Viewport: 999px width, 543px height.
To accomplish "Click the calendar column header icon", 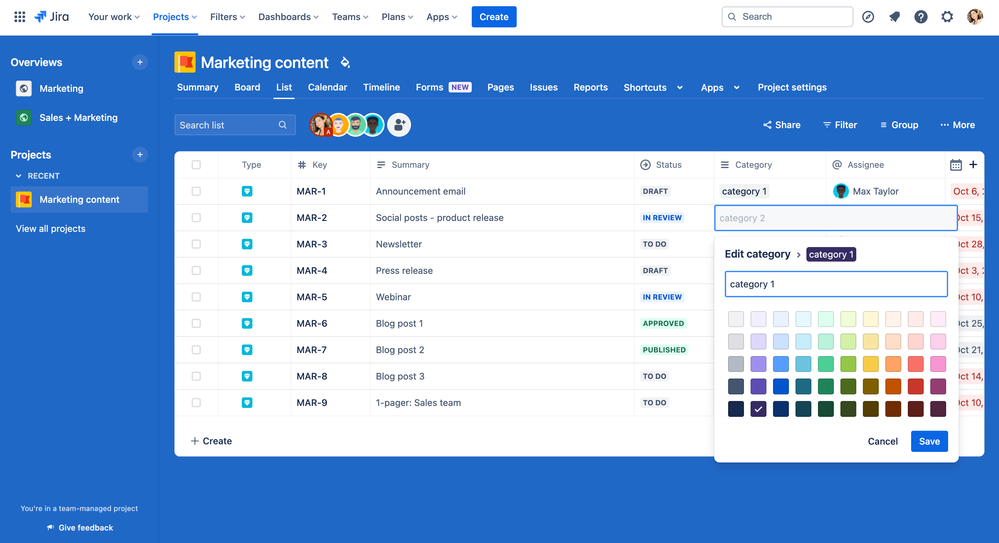I will [x=956, y=165].
